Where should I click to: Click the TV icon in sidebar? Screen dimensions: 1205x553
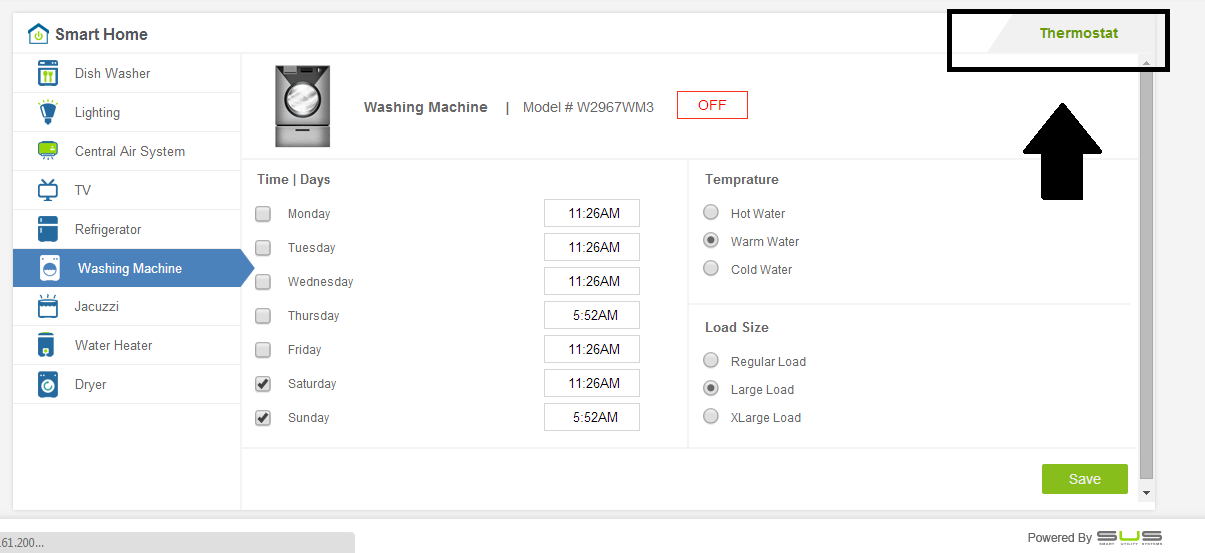click(x=48, y=190)
